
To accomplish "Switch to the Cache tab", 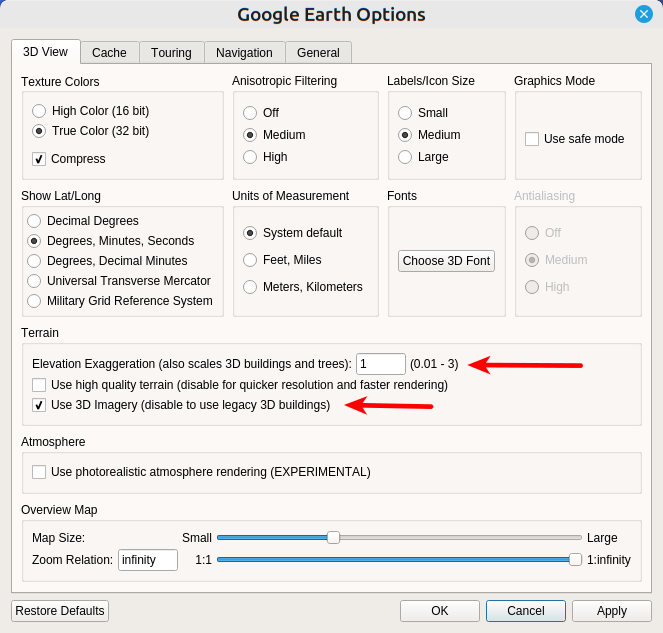I will (110, 52).
